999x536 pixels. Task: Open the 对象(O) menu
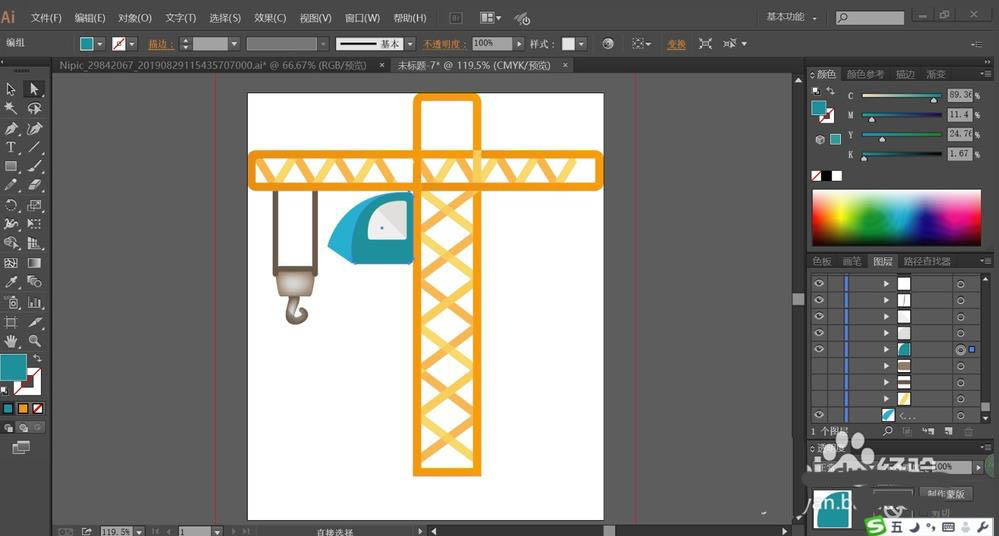point(134,18)
